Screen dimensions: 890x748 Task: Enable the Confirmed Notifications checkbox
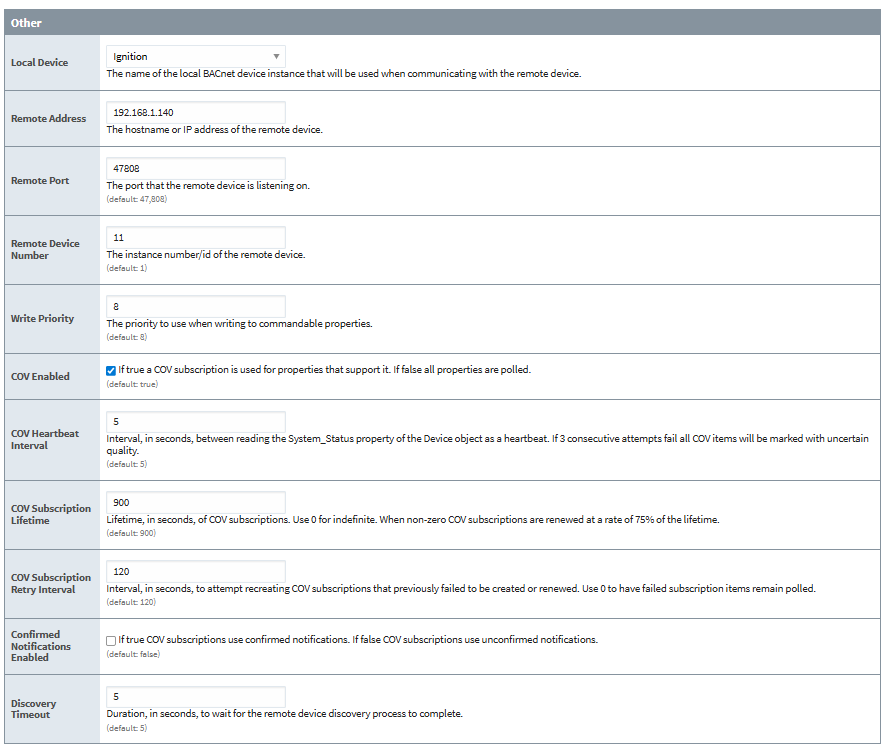point(111,641)
